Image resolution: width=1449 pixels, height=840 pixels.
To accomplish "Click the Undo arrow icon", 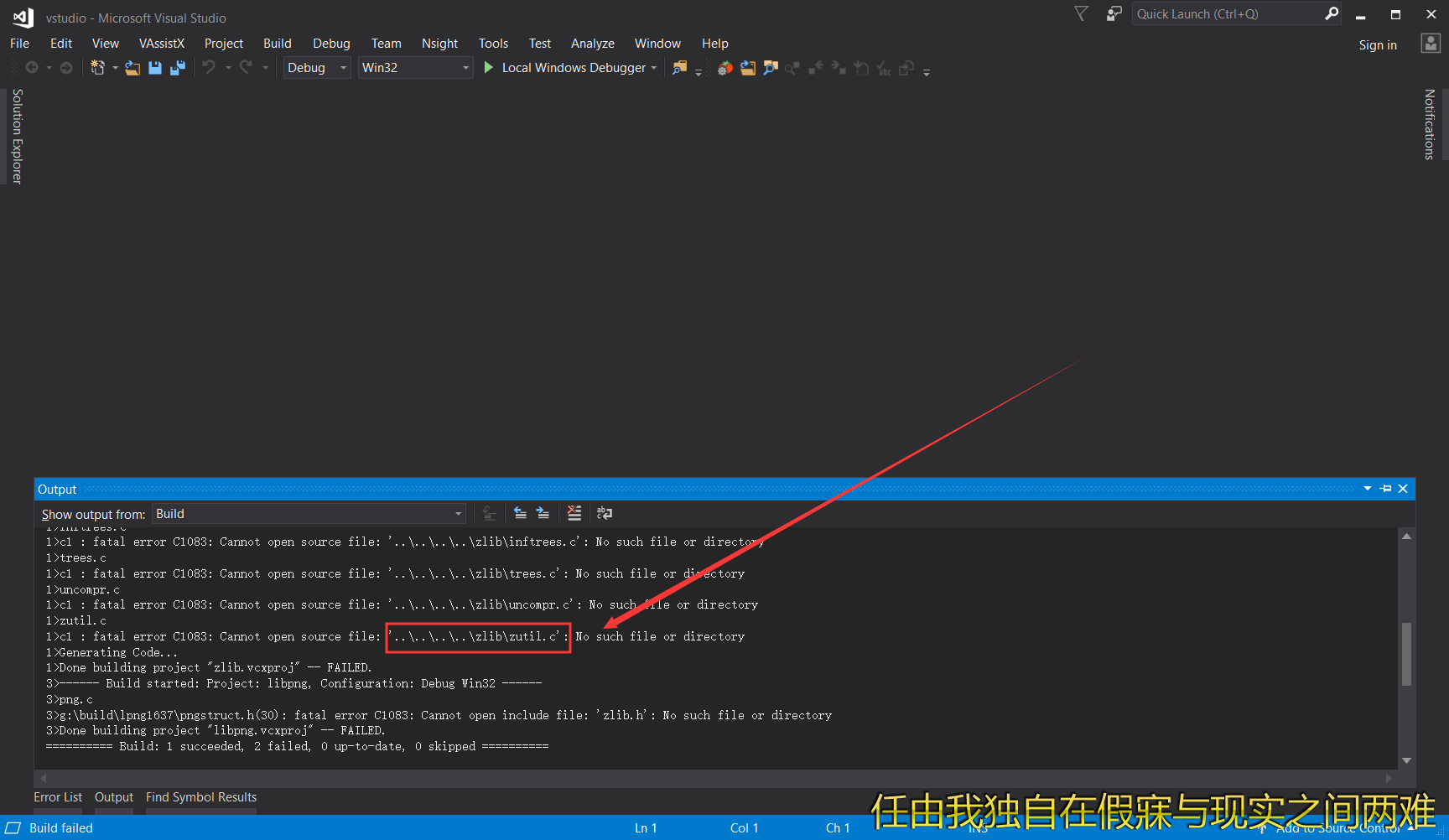I will point(209,67).
